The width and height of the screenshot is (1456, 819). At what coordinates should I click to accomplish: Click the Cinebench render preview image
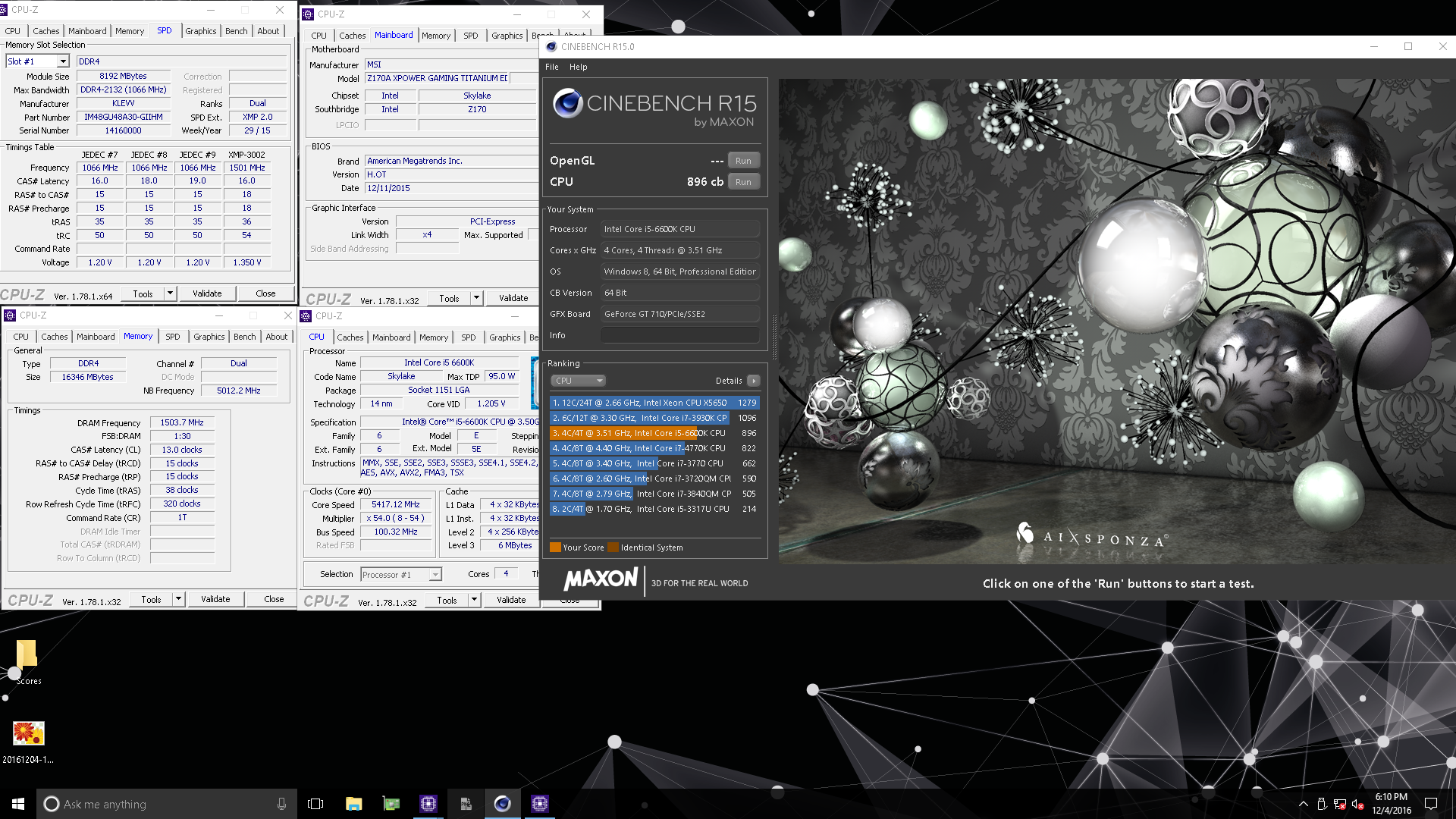[1116, 321]
